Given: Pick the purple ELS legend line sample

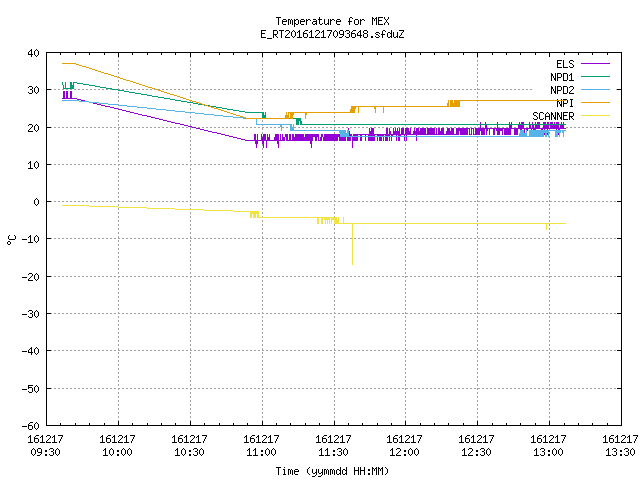Looking at the screenshot, I should pos(595,64).
